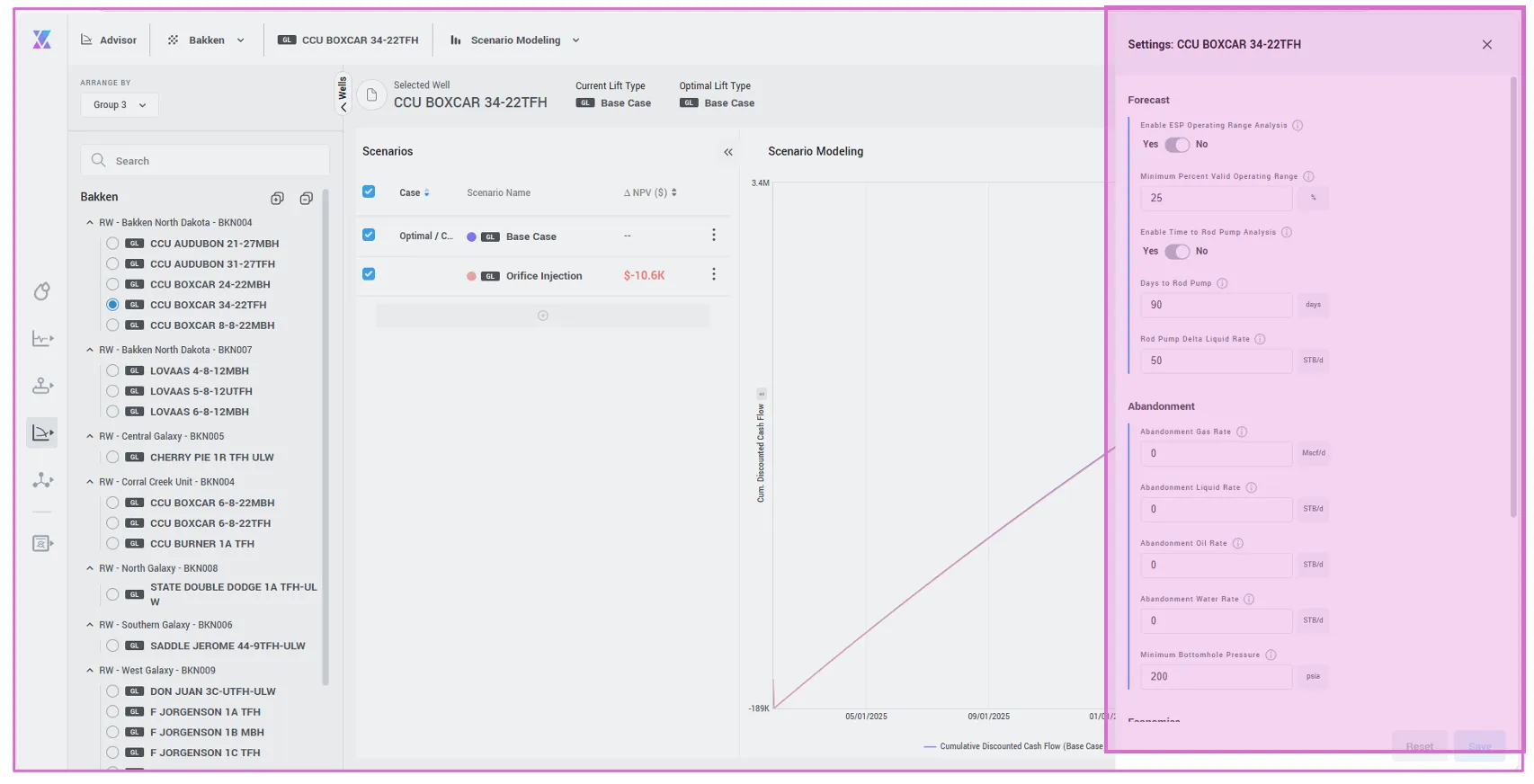Click the Save settings button
Screen dimensions: 1534x784
[x=1479, y=746]
